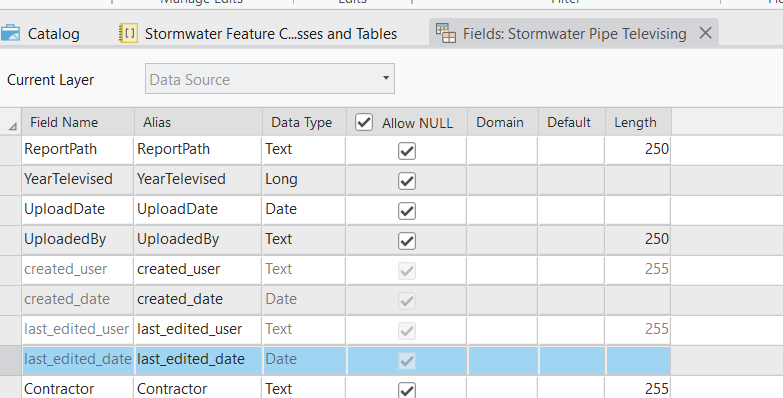Close the Fields: Stormwater Pipe Televising tab

pyautogui.click(x=705, y=33)
